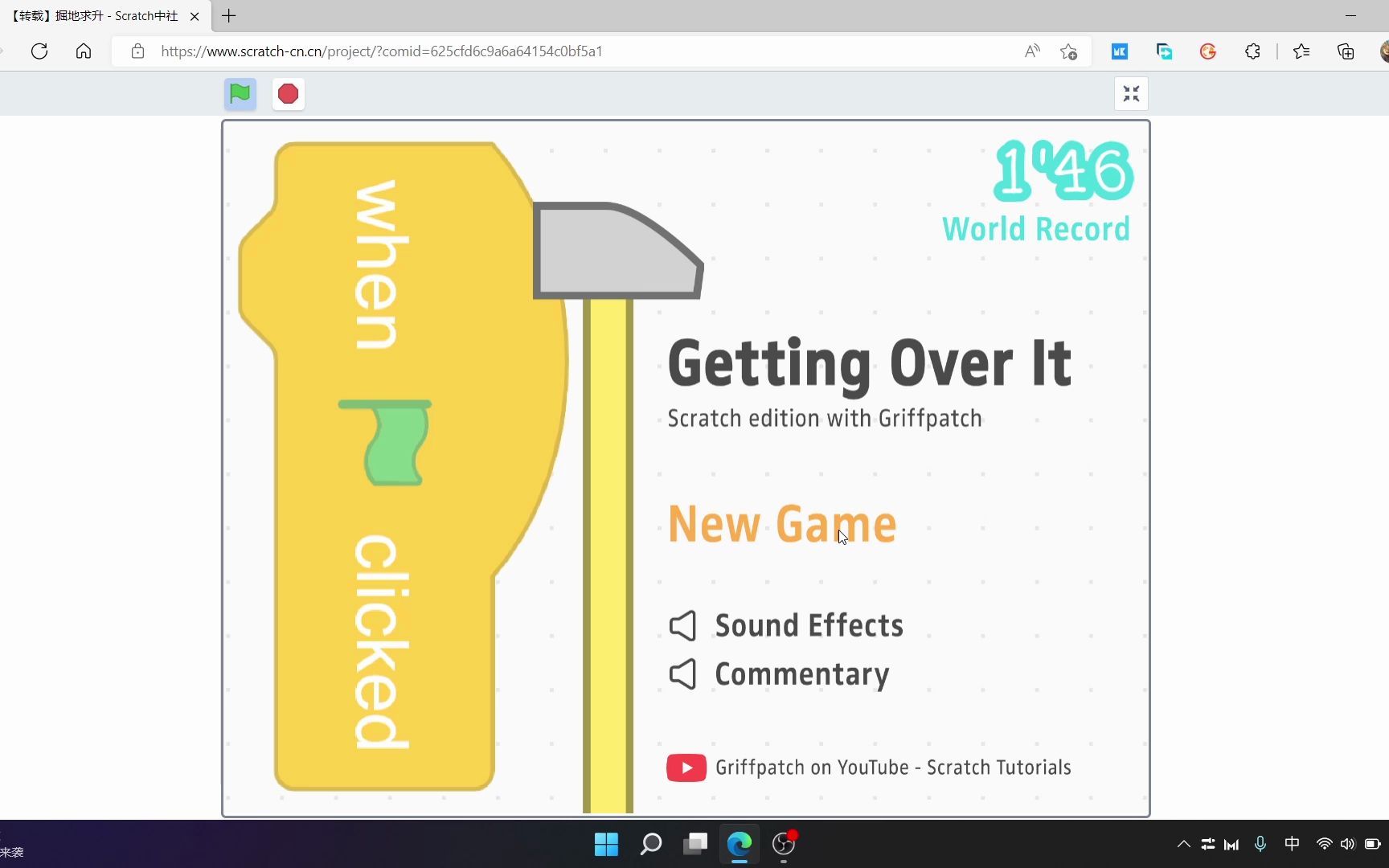Click Scratch edition with Griffpatch subtitle
Image resolution: width=1389 pixels, height=868 pixels.
825,419
